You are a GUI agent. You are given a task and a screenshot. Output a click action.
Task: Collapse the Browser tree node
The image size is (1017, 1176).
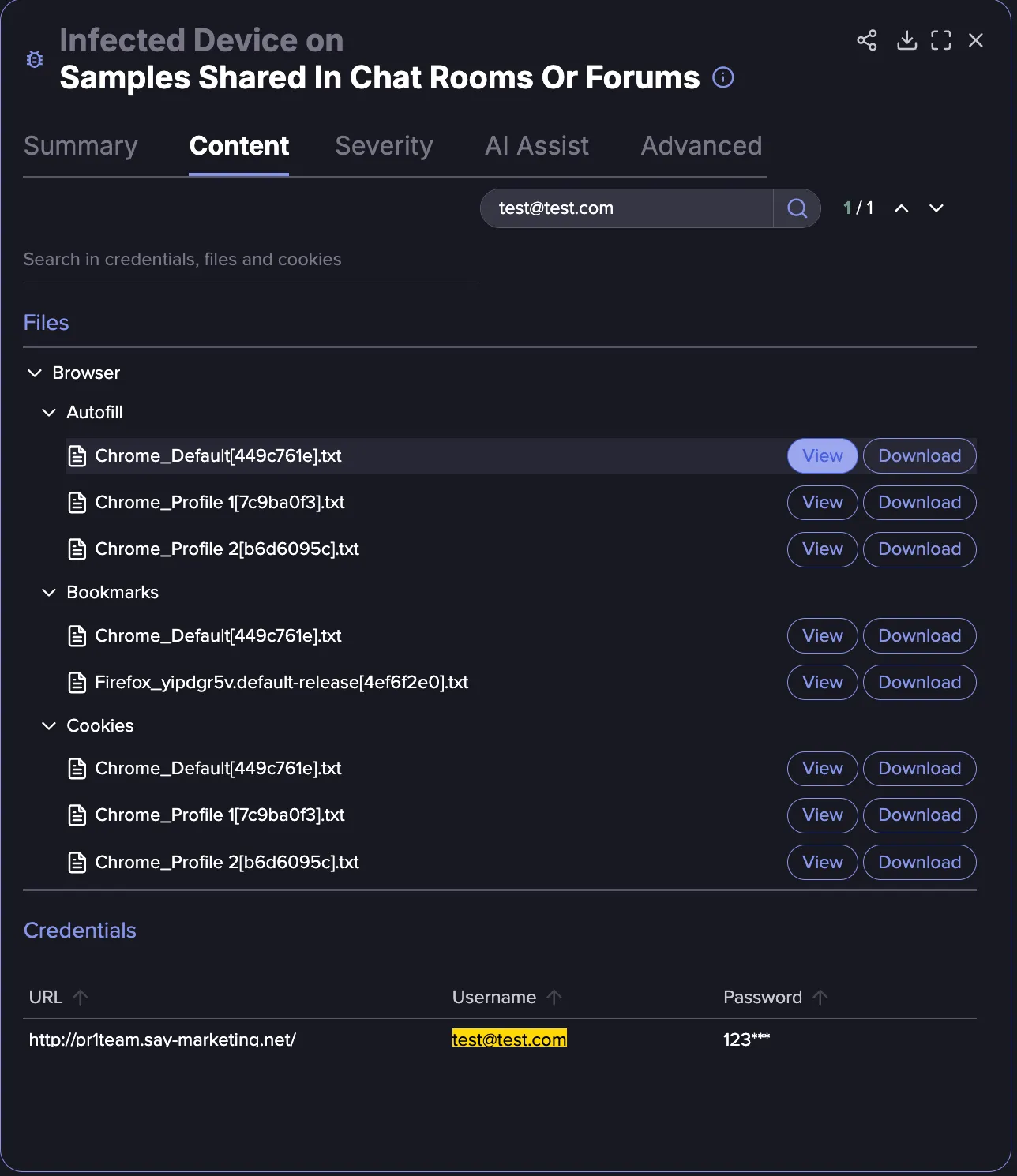click(35, 373)
